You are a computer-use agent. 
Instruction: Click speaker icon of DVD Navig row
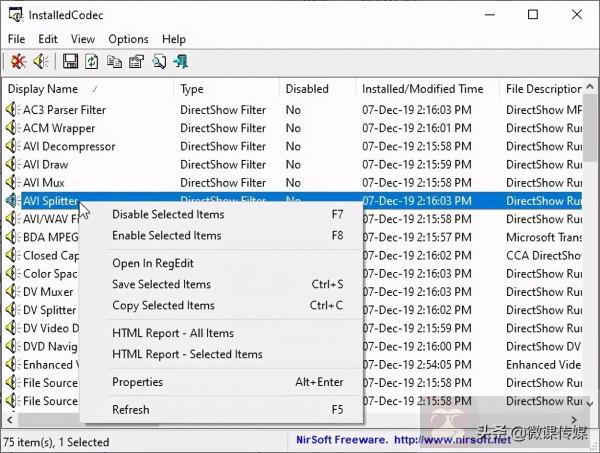click(x=13, y=346)
